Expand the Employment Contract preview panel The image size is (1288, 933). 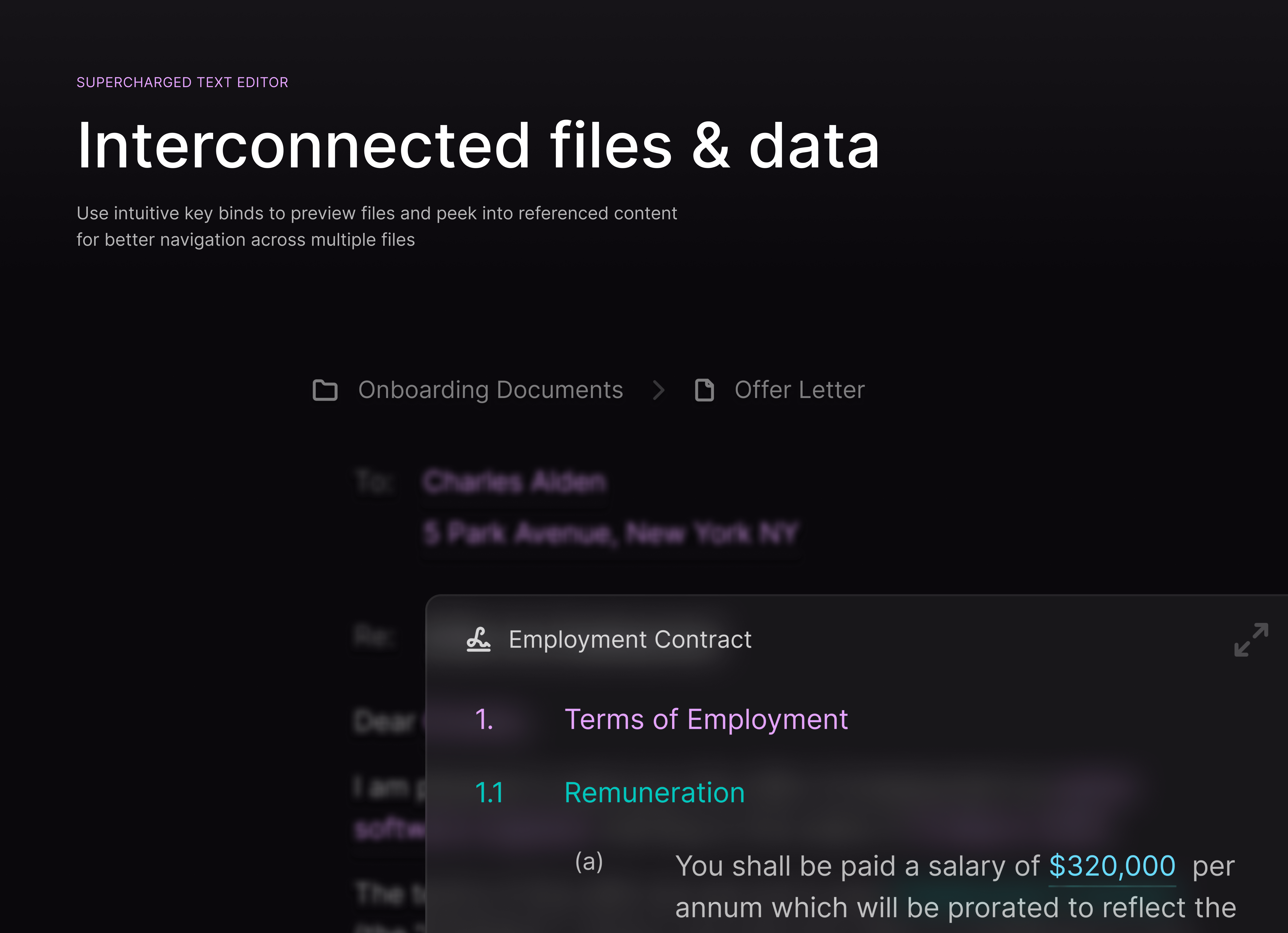pyautogui.click(x=1251, y=640)
